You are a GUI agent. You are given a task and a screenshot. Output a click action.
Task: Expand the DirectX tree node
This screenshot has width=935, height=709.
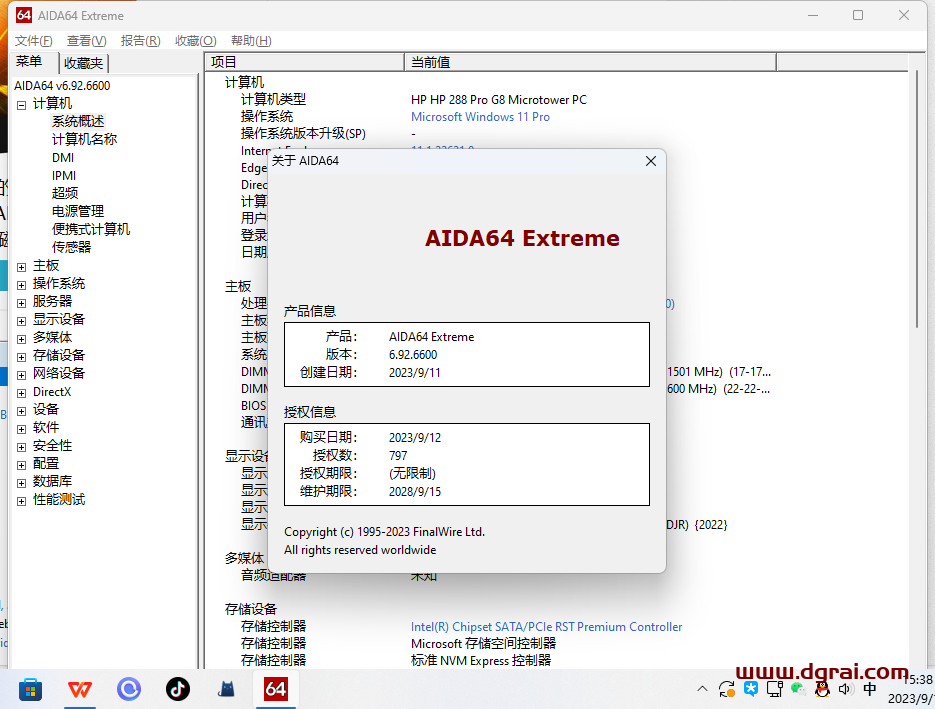(x=21, y=393)
